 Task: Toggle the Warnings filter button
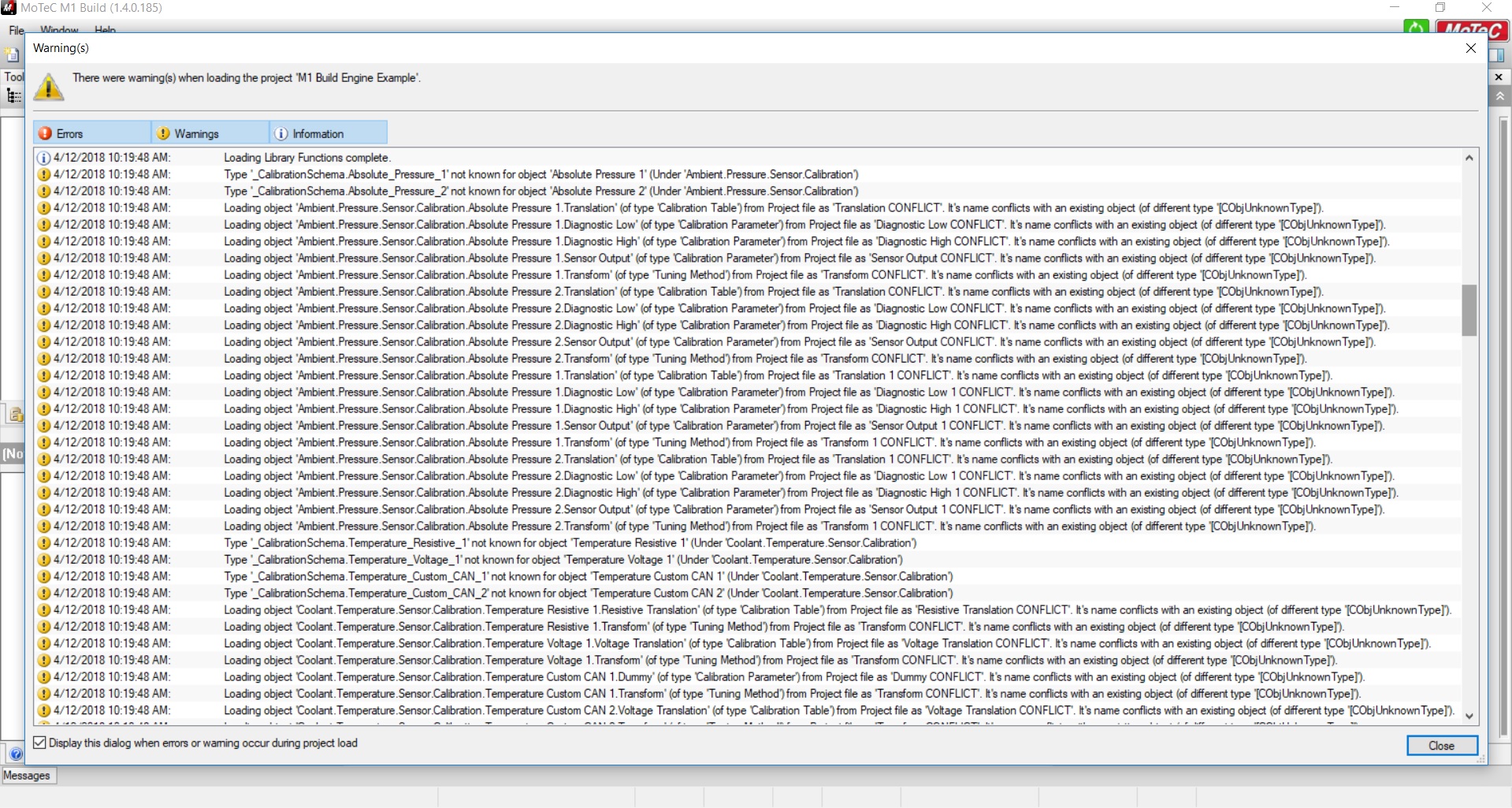coord(210,133)
